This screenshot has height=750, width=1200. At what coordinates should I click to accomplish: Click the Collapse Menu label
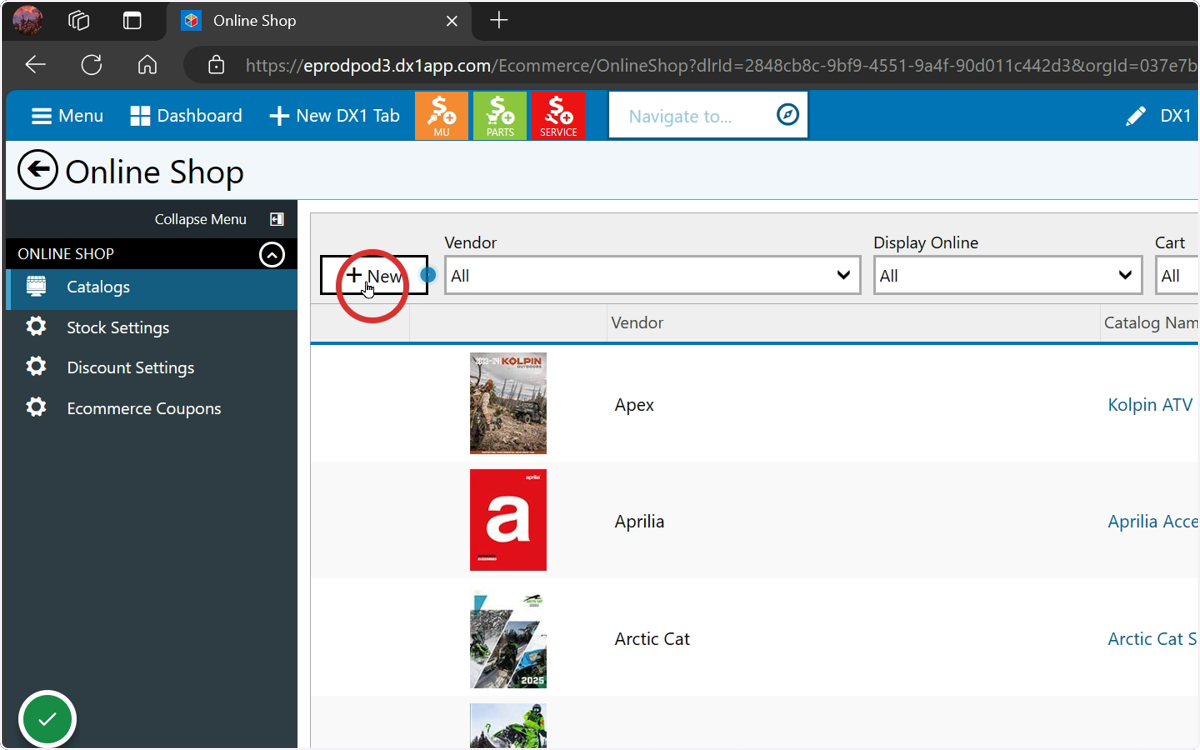pyautogui.click(x=200, y=219)
